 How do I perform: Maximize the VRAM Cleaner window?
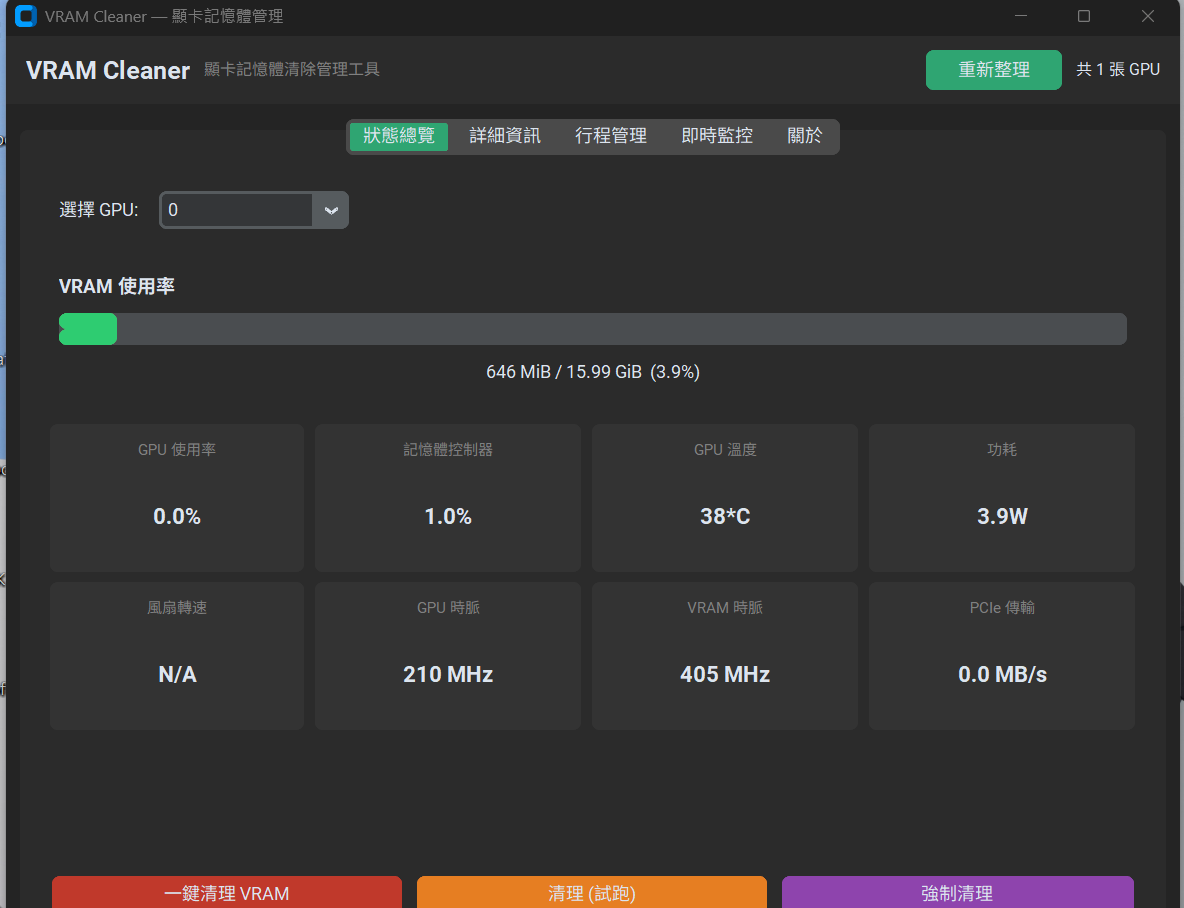(x=1084, y=16)
